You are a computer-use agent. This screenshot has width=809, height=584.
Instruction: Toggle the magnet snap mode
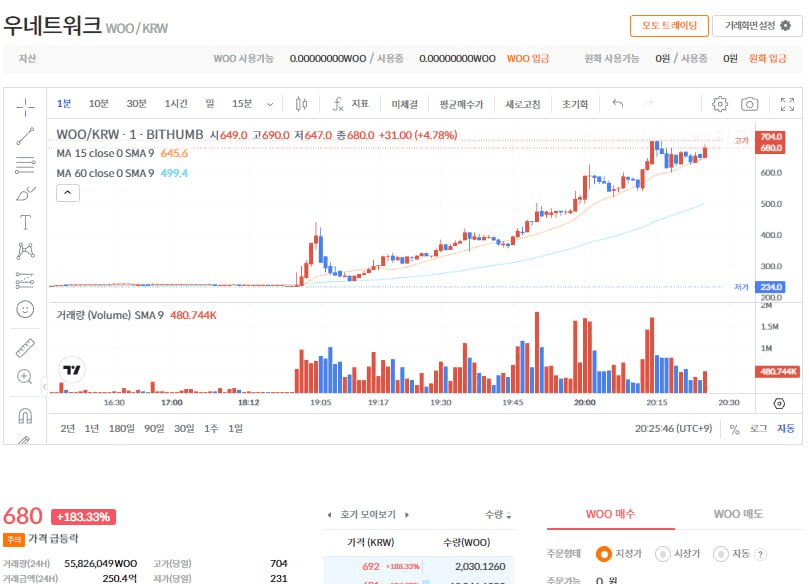coord(25,415)
